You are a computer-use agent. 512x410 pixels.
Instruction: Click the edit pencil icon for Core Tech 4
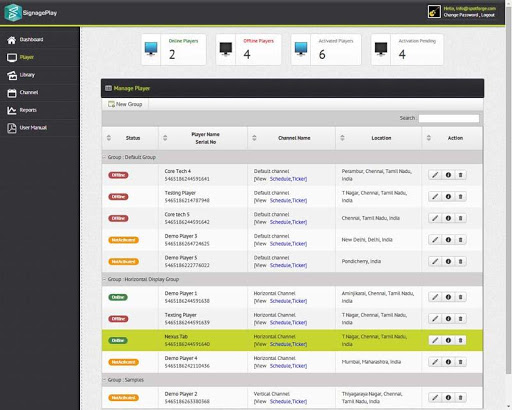pos(435,175)
